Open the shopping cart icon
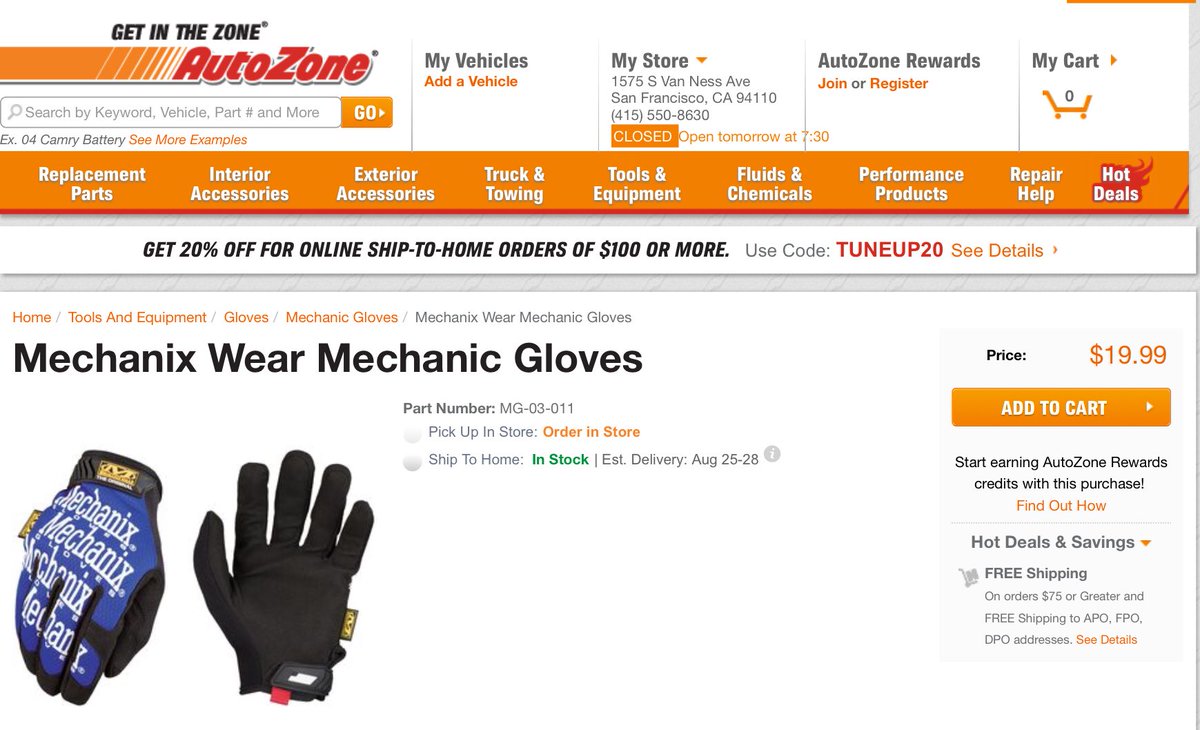1200x730 pixels. click(1067, 103)
